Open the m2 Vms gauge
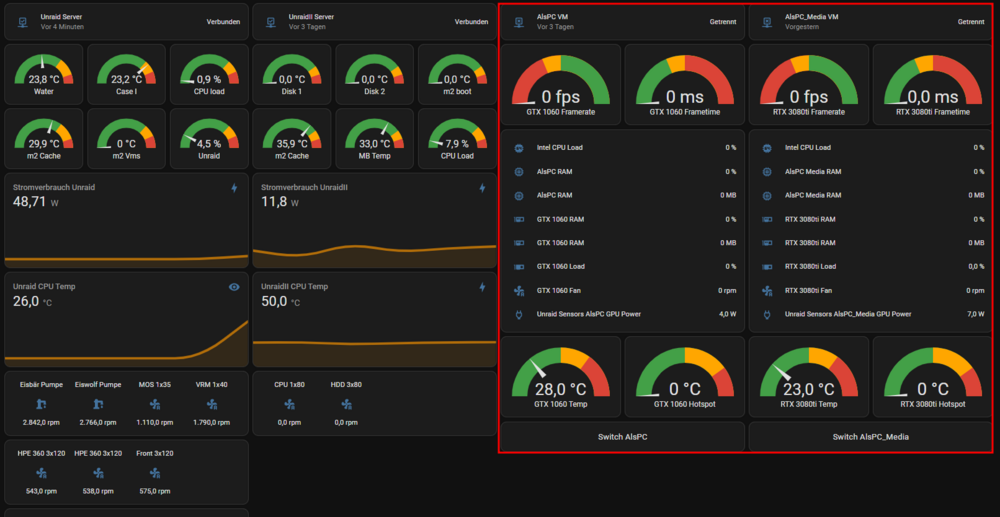Image resolution: width=1000 pixels, height=517 pixels. click(x=126, y=138)
